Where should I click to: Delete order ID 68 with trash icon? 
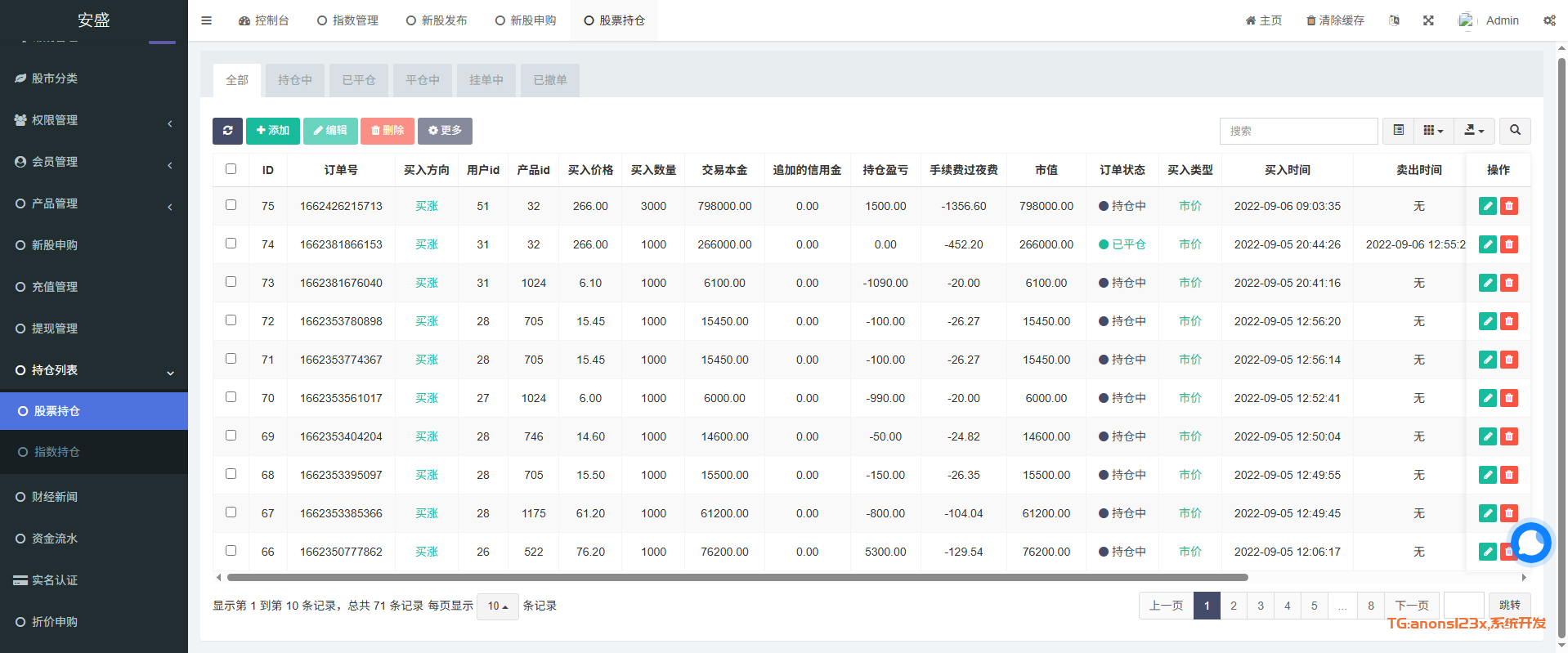point(1509,475)
